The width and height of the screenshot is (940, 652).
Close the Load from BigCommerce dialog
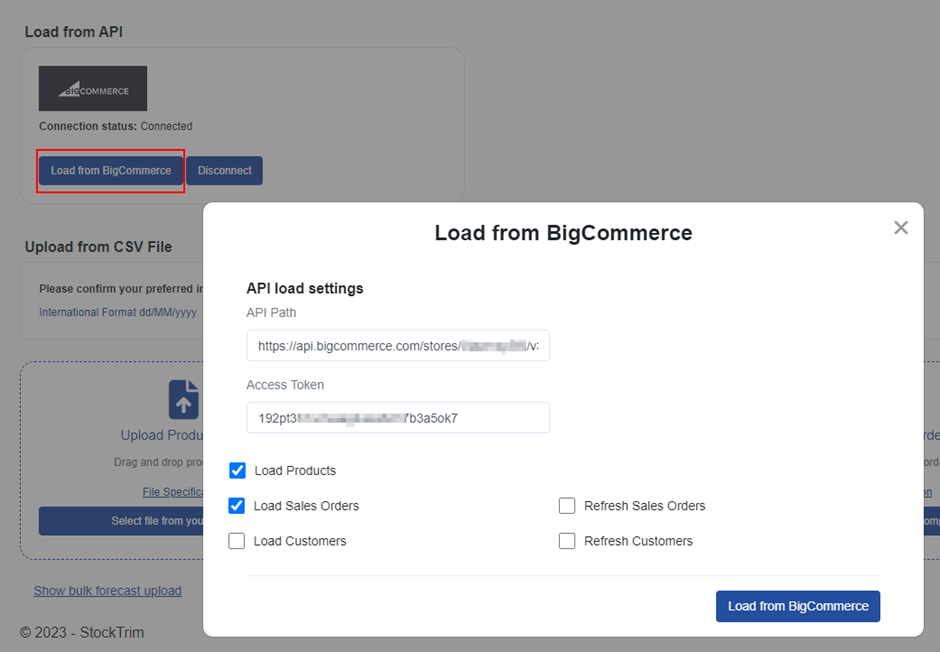pos(900,228)
